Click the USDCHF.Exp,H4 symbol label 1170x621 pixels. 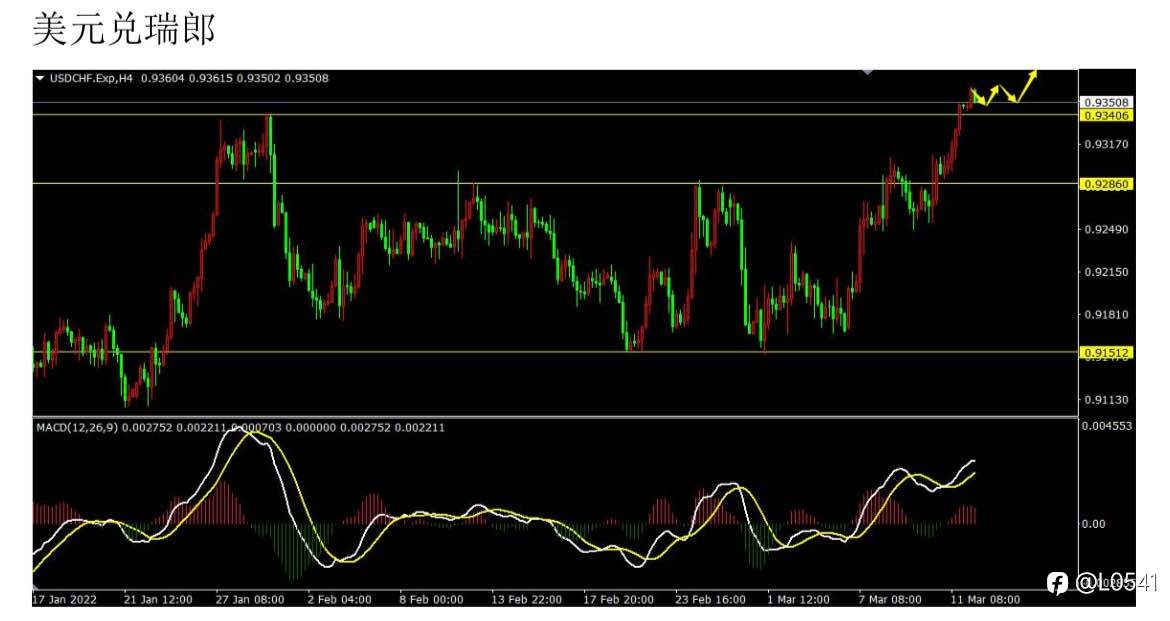point(91,78)
